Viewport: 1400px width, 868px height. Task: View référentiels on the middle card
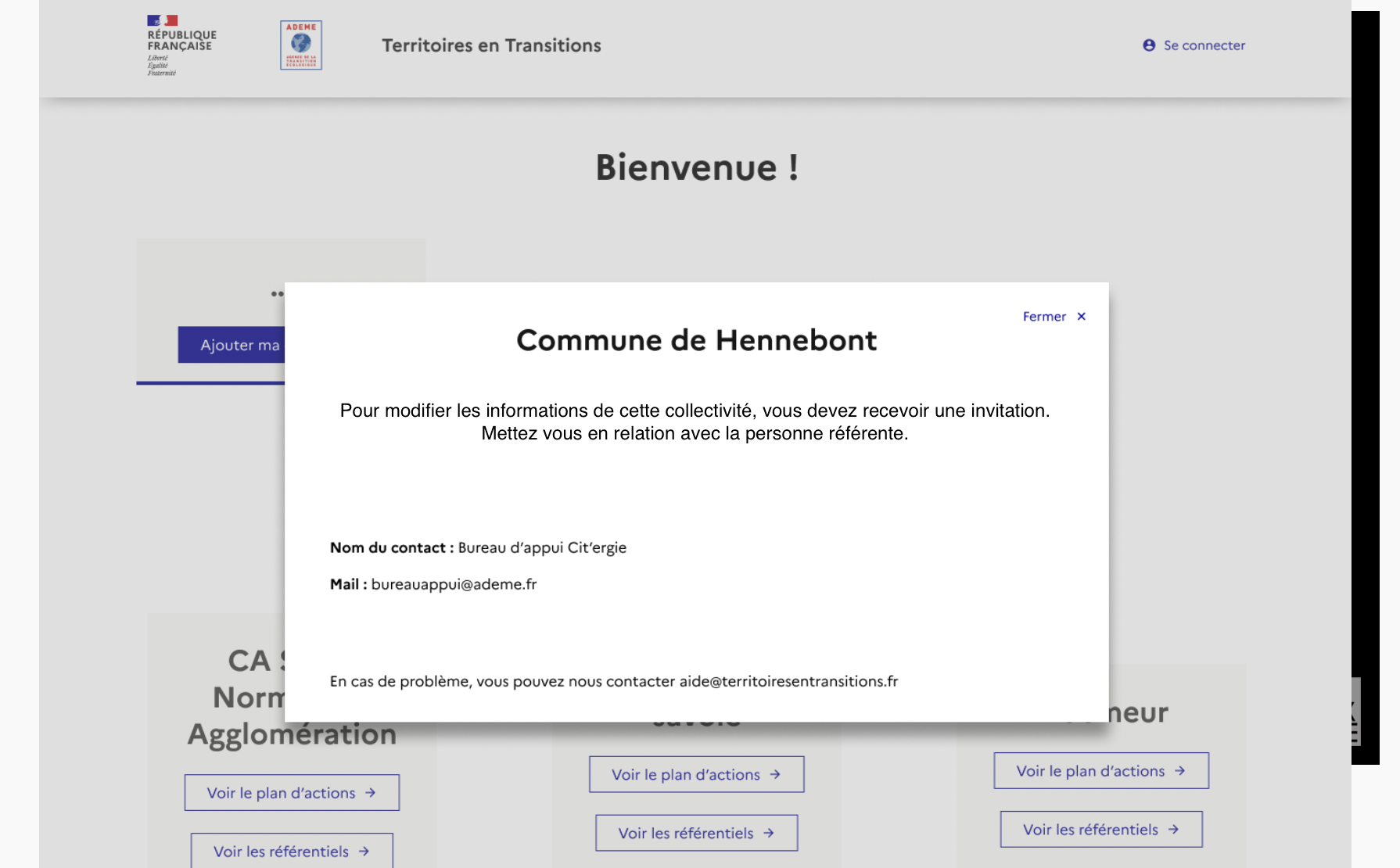[x=695, y=833]
